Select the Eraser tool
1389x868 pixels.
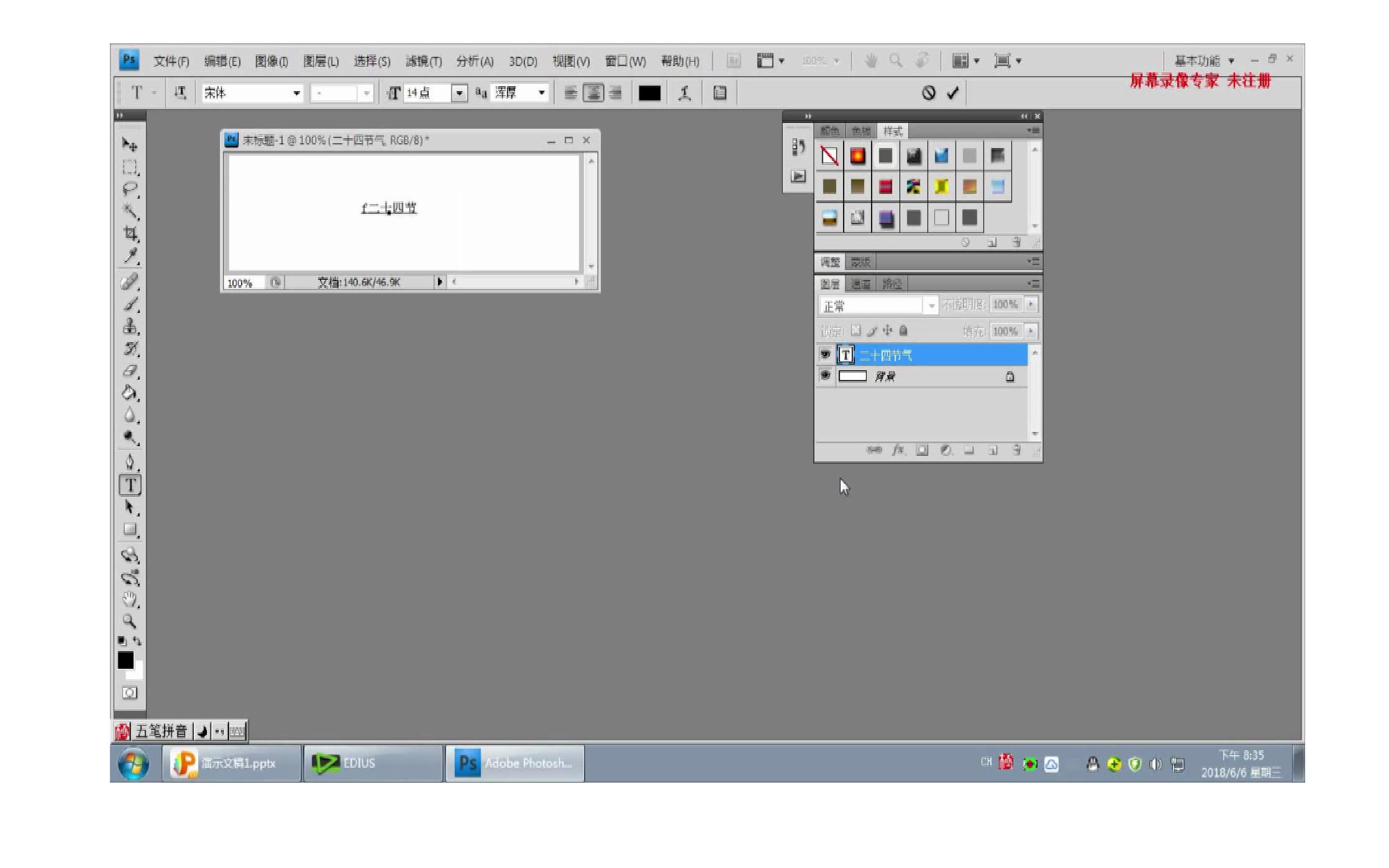coord(130,371)
